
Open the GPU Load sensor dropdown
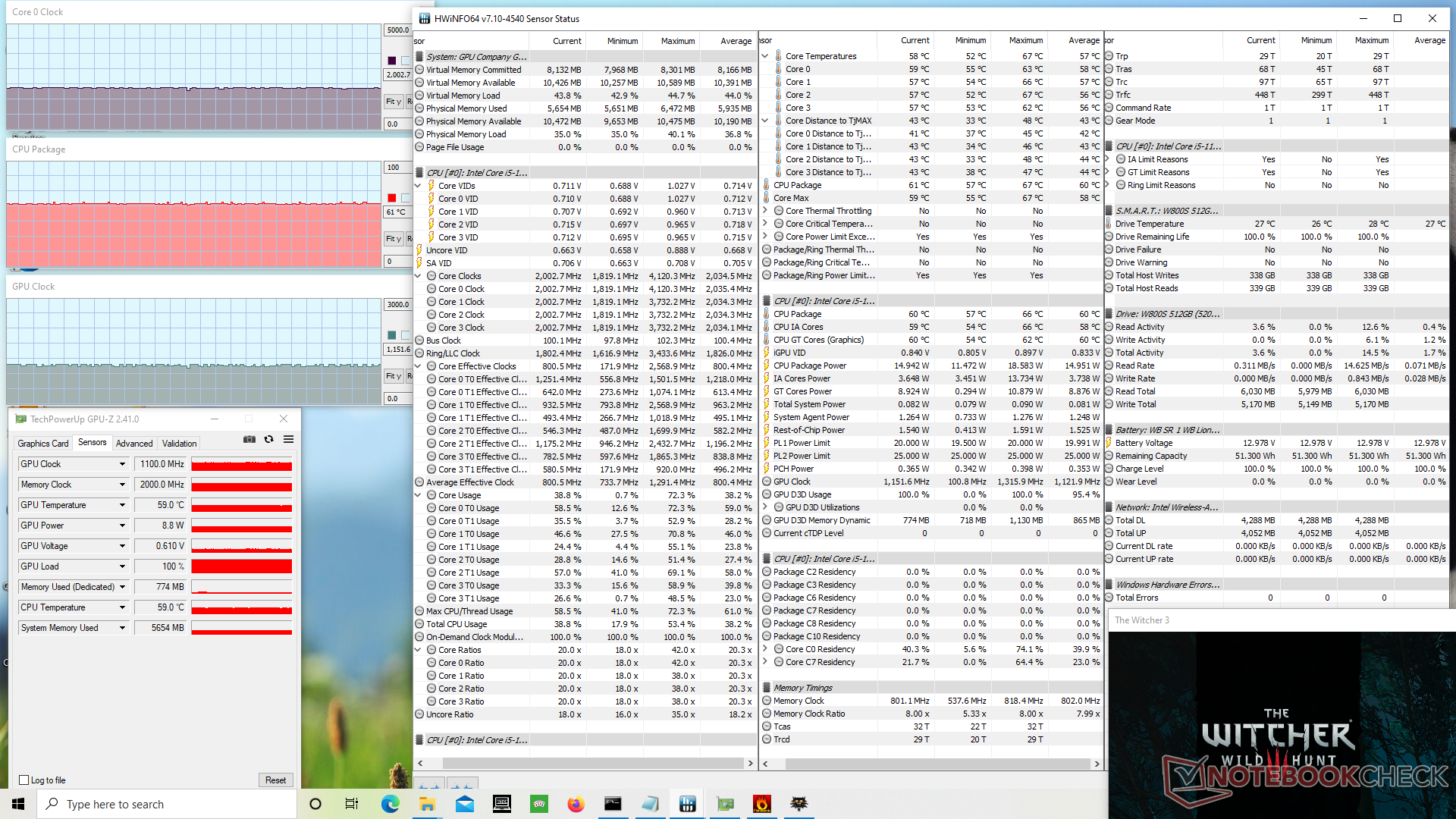point(122,566)
